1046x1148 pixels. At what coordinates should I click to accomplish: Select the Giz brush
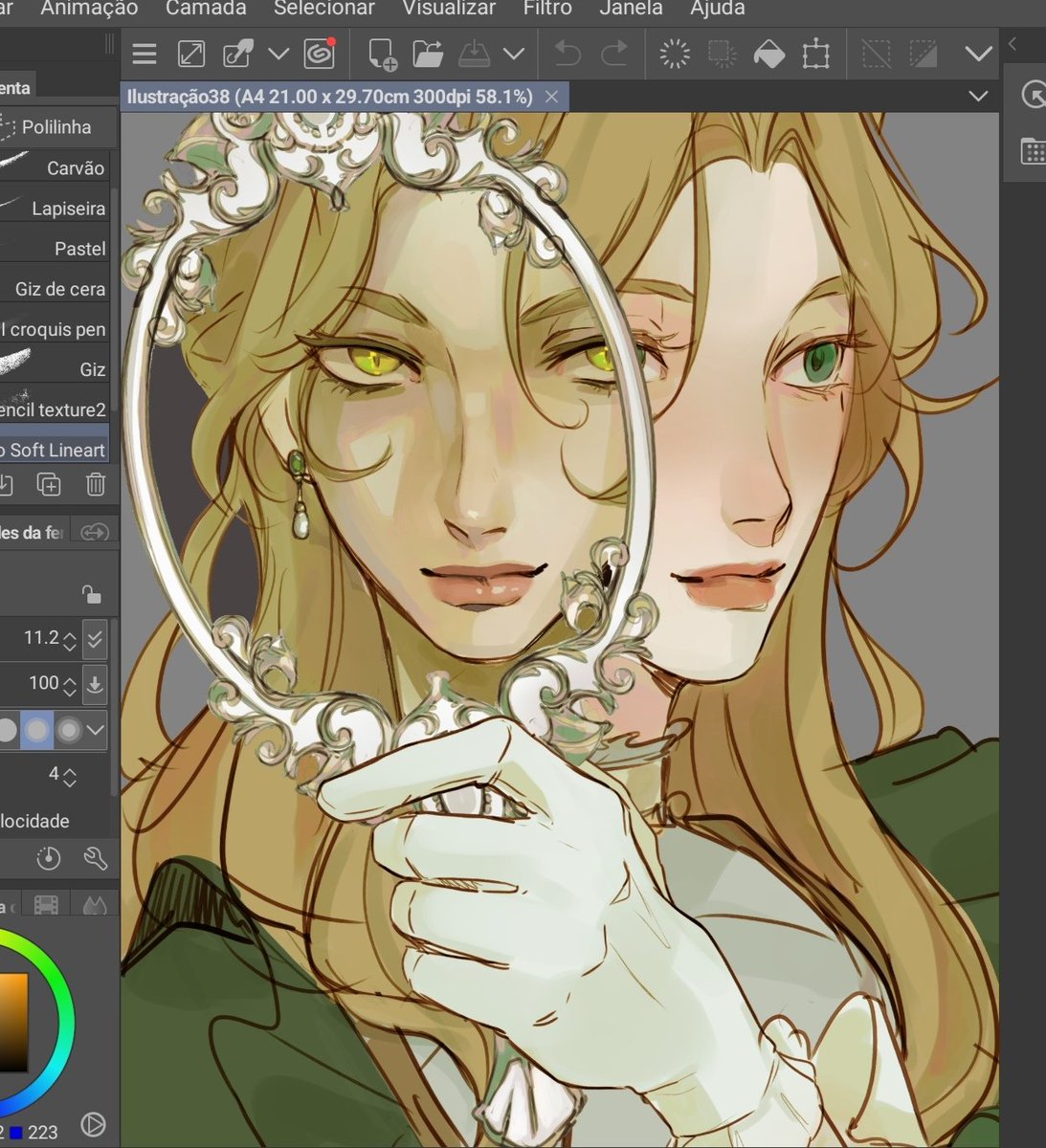pyautogui.click(x=55, y=368)
